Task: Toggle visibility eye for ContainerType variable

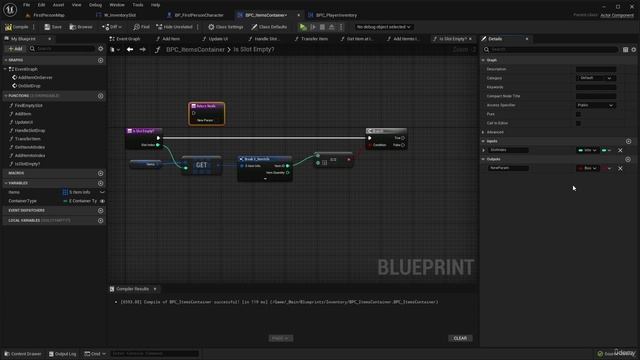Action: (102, 201)
